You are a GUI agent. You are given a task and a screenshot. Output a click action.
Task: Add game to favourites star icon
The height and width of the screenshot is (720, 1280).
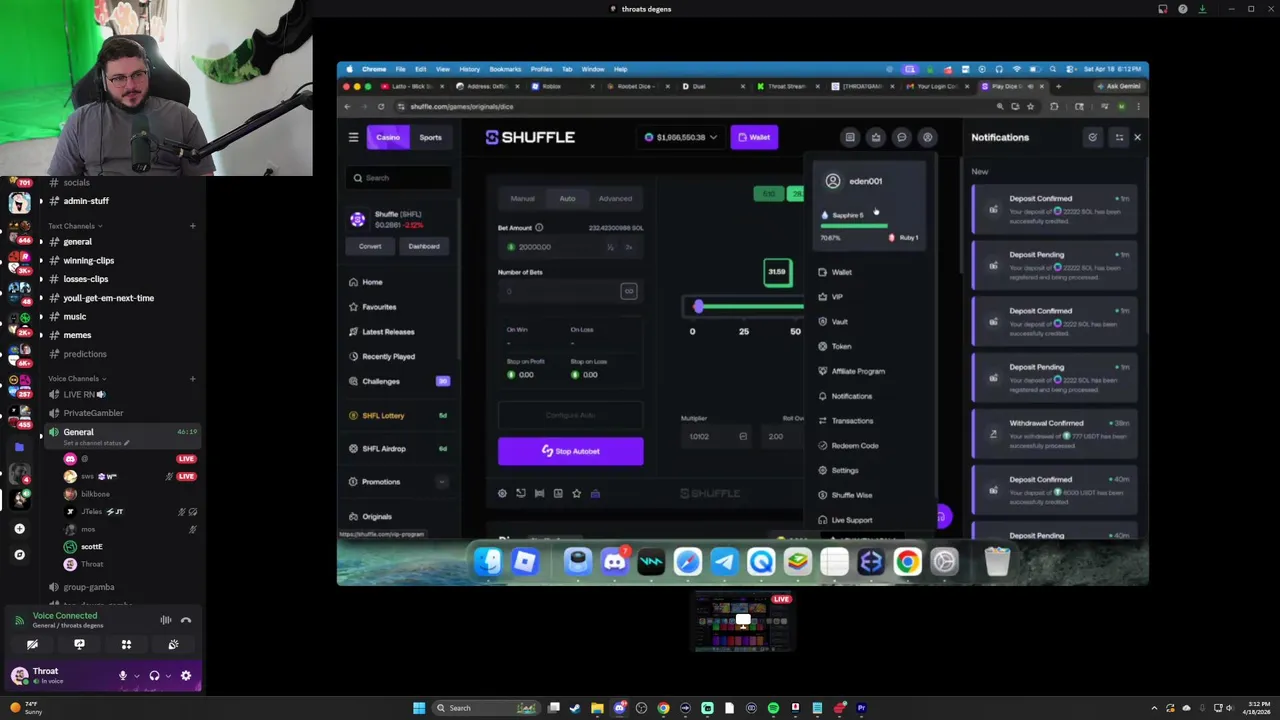point(576,493)
